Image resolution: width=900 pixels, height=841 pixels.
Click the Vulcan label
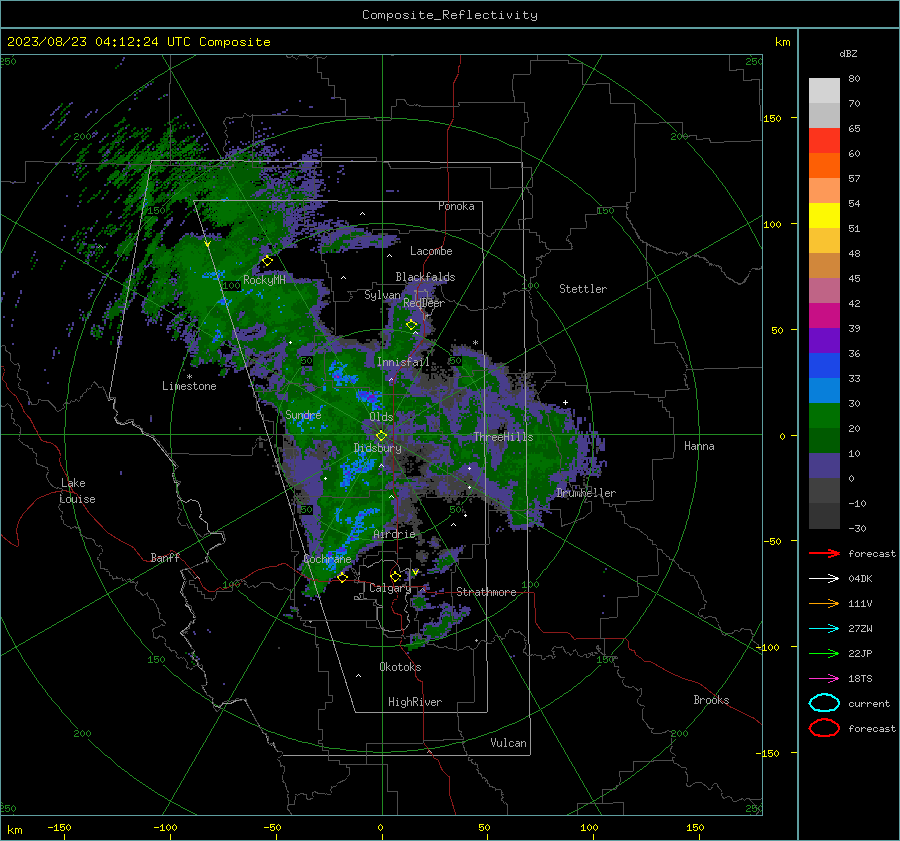pos(508,743)
